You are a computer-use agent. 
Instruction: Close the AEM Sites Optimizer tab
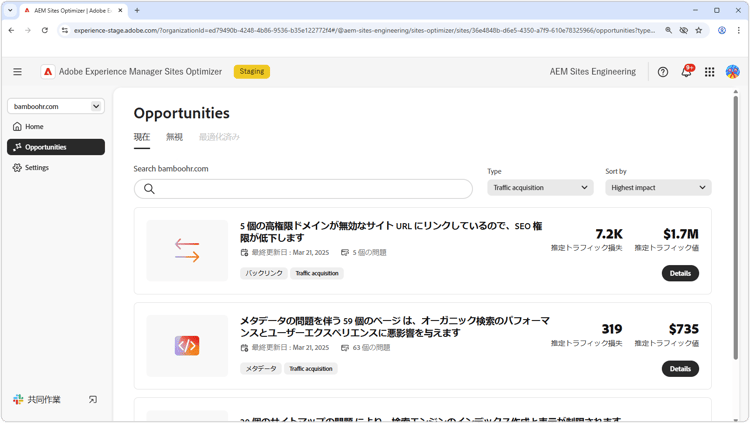[x=120, y=10]
